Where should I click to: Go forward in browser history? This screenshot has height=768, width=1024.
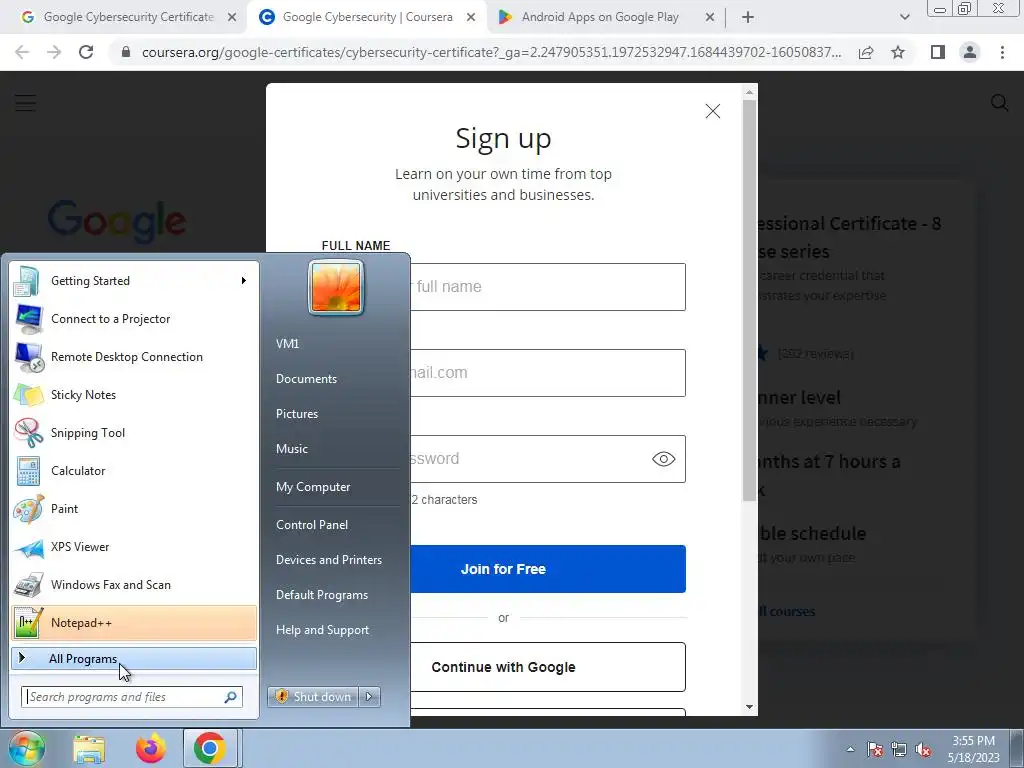coord(54,52)
